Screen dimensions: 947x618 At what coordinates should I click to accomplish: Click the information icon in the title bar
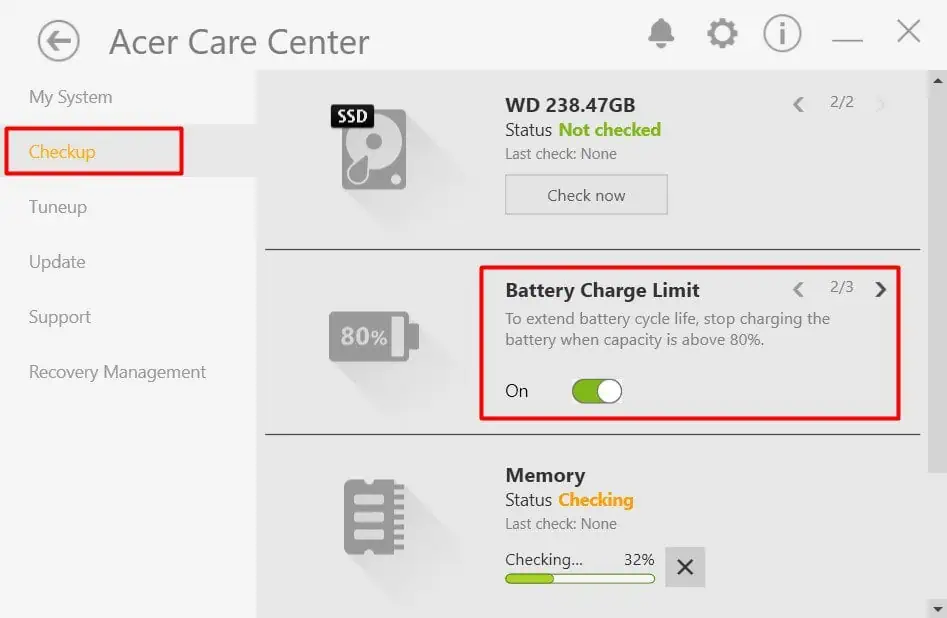[782, 32]
